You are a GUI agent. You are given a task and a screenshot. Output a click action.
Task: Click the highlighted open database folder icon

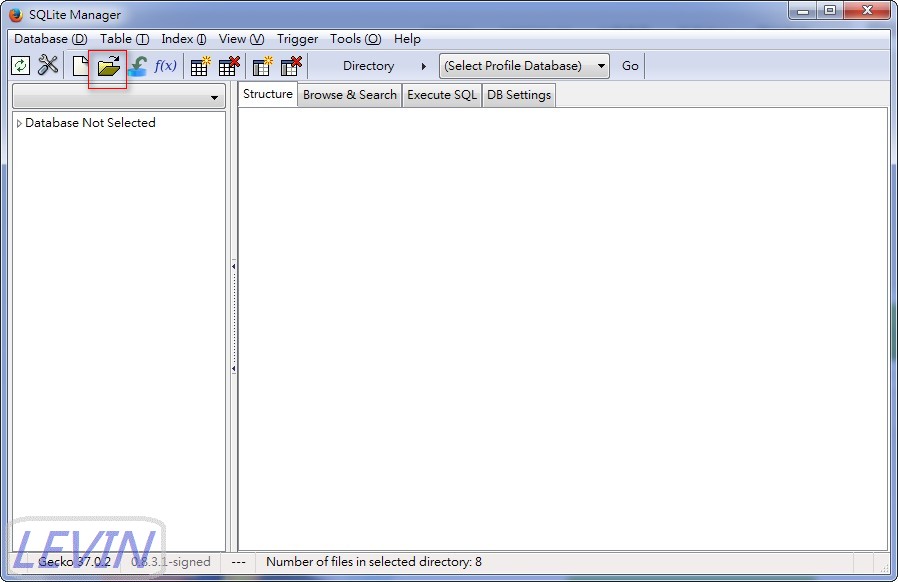pos(108,65)
